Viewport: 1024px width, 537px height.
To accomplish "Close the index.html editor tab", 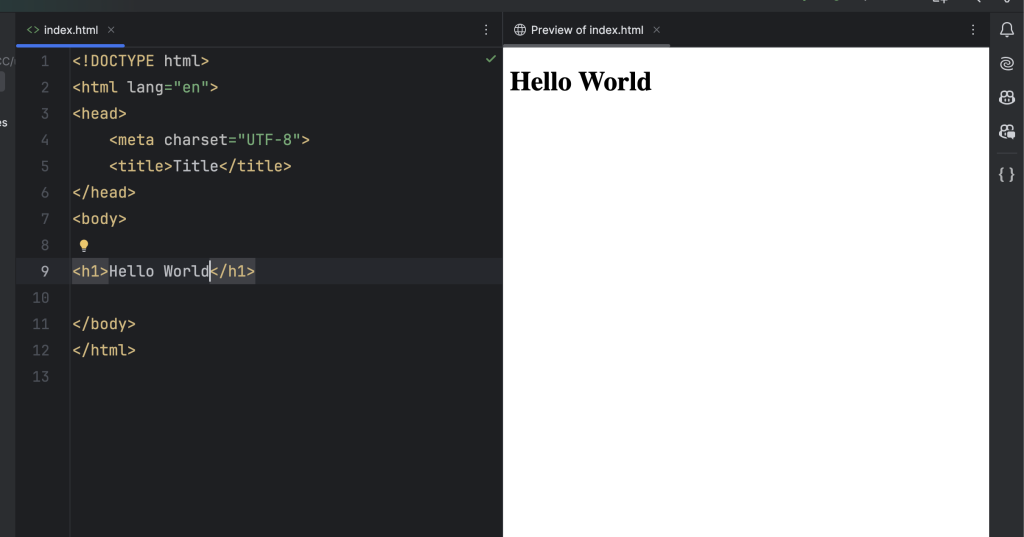I will click(x=111, y=30).
